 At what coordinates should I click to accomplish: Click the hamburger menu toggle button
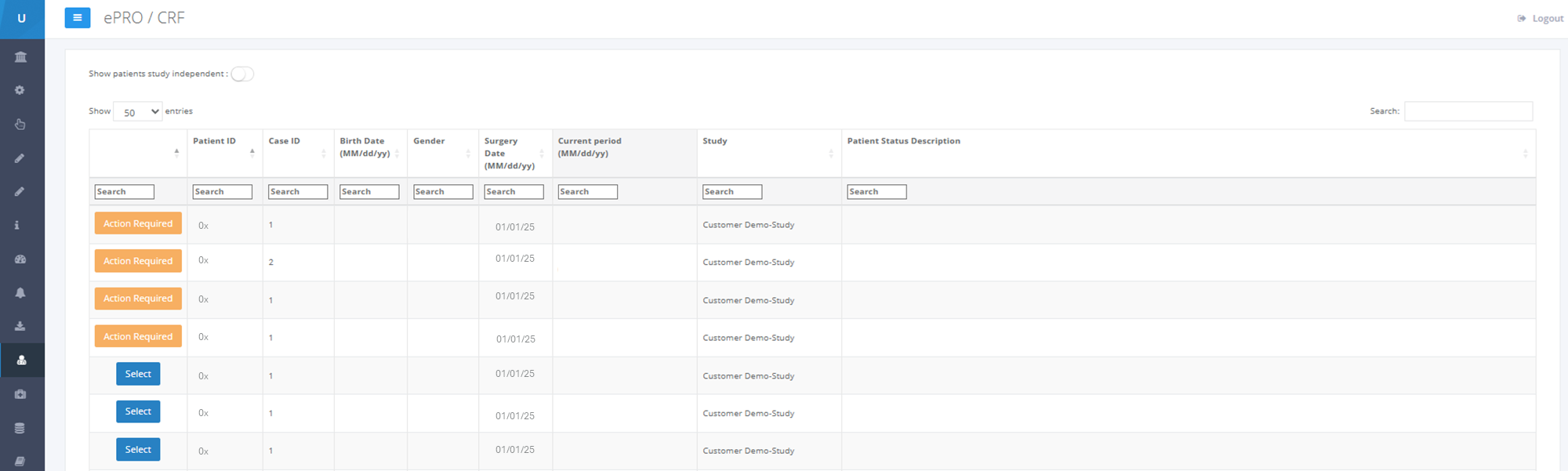[x=77, y=17]
